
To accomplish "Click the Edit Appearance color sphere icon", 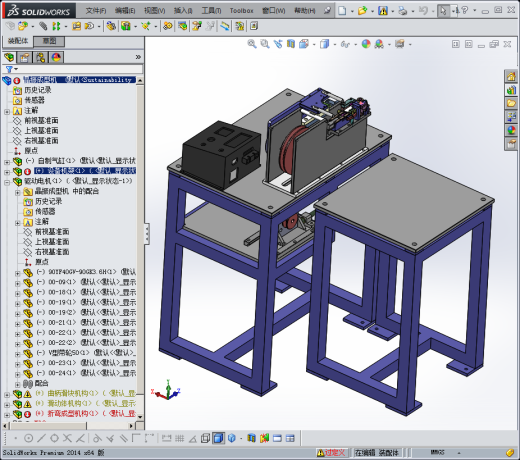I will 366,44.
